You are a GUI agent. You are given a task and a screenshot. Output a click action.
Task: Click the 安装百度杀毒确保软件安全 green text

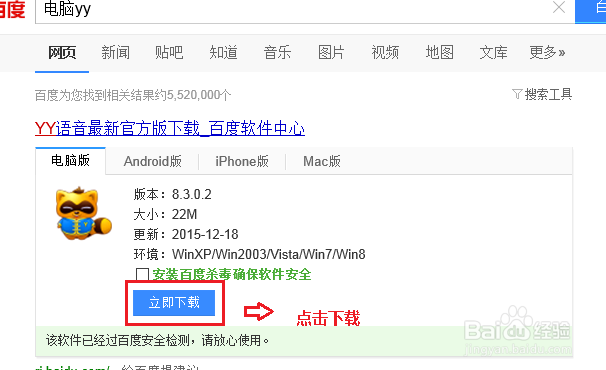click(232, 275)
